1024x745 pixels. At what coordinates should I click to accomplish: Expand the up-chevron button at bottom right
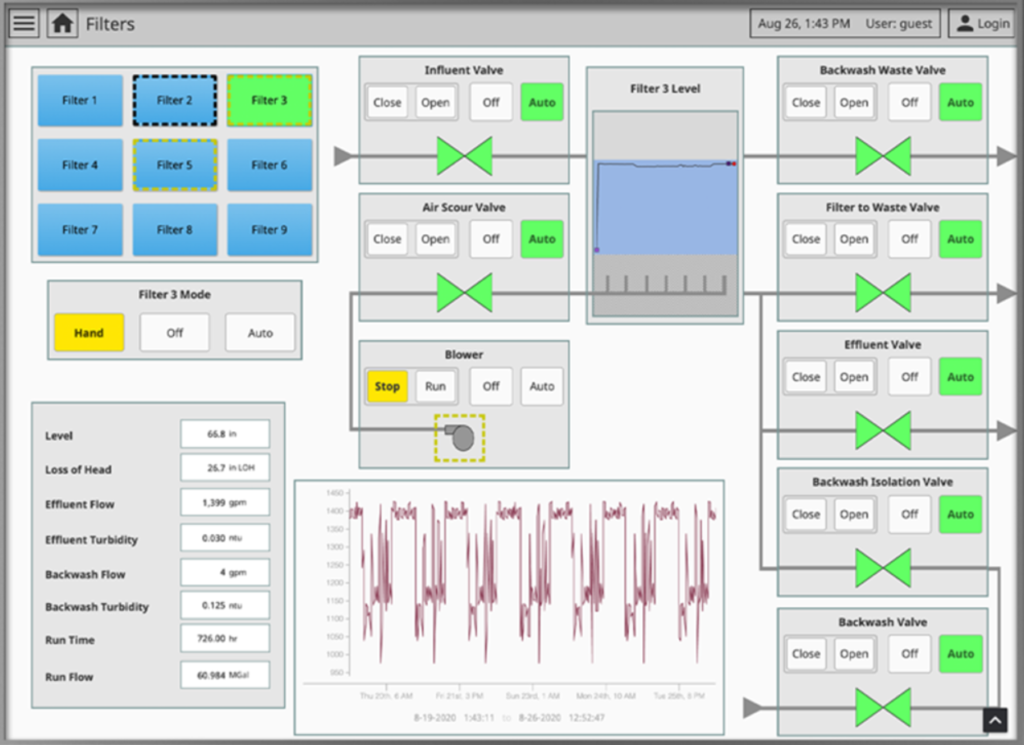(x=995, y=721)
